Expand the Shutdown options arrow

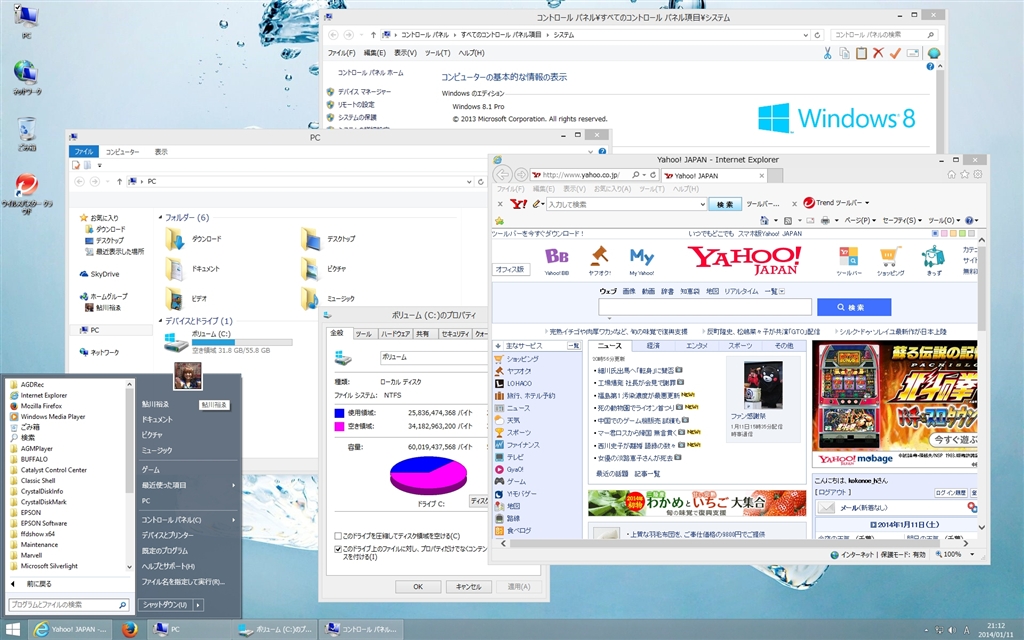coord(199,605)
